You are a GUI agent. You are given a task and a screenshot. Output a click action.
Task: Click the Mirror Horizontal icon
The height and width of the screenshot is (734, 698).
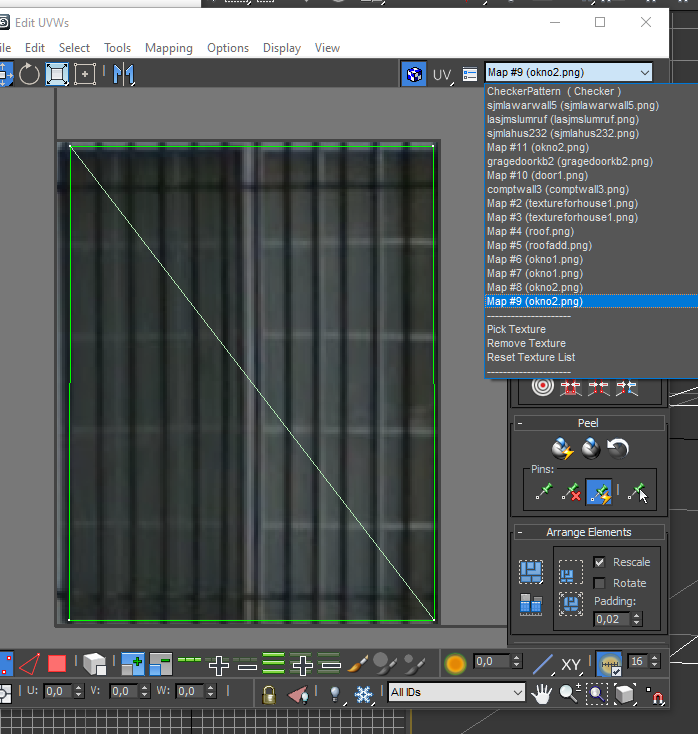click(124, 74)
